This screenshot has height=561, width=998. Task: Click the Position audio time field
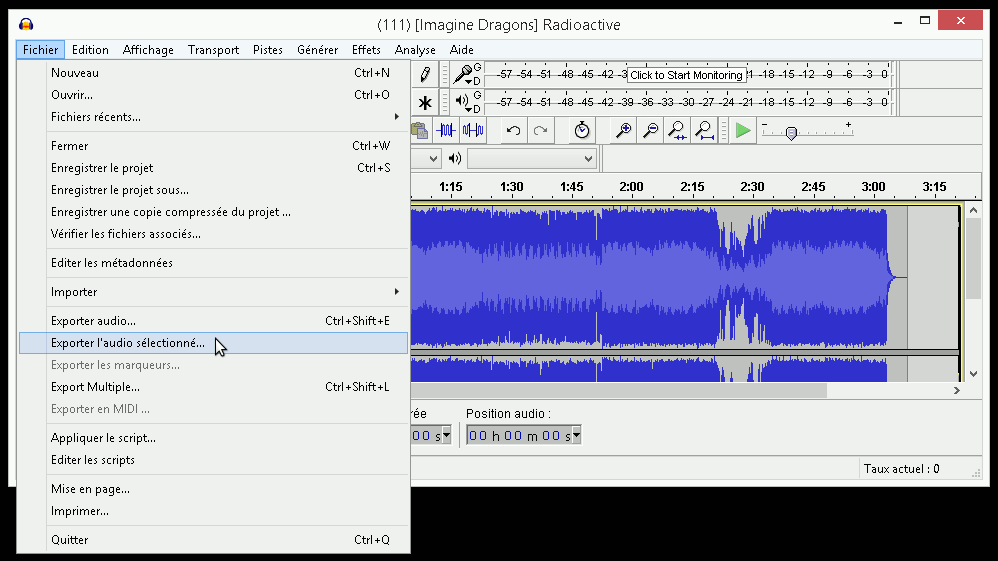[524, 436]
